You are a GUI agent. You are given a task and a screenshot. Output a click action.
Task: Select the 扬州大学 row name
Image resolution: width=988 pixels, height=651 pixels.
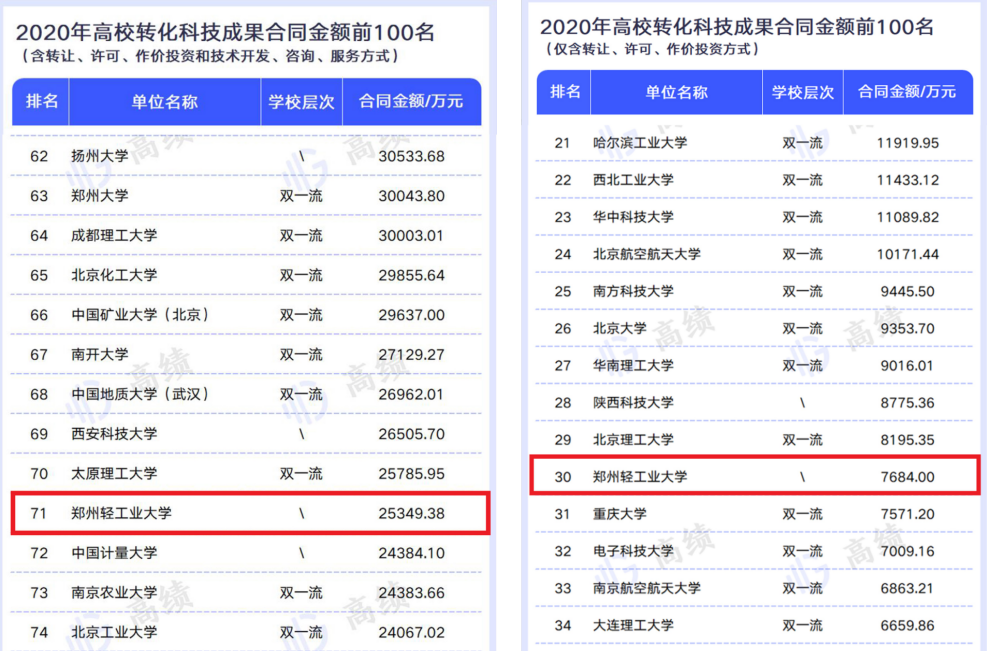tap(100, 156)
